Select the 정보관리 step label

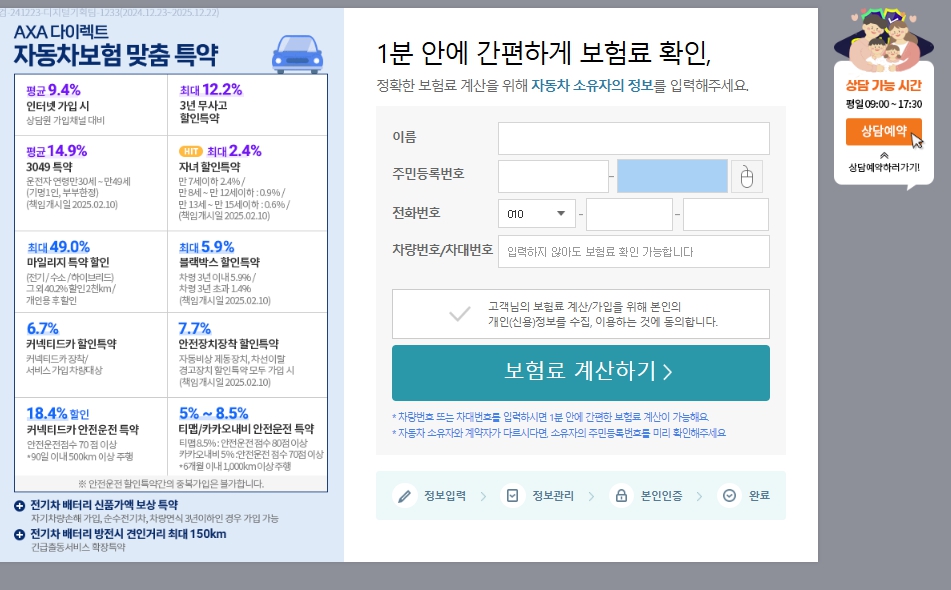point(553,496)
